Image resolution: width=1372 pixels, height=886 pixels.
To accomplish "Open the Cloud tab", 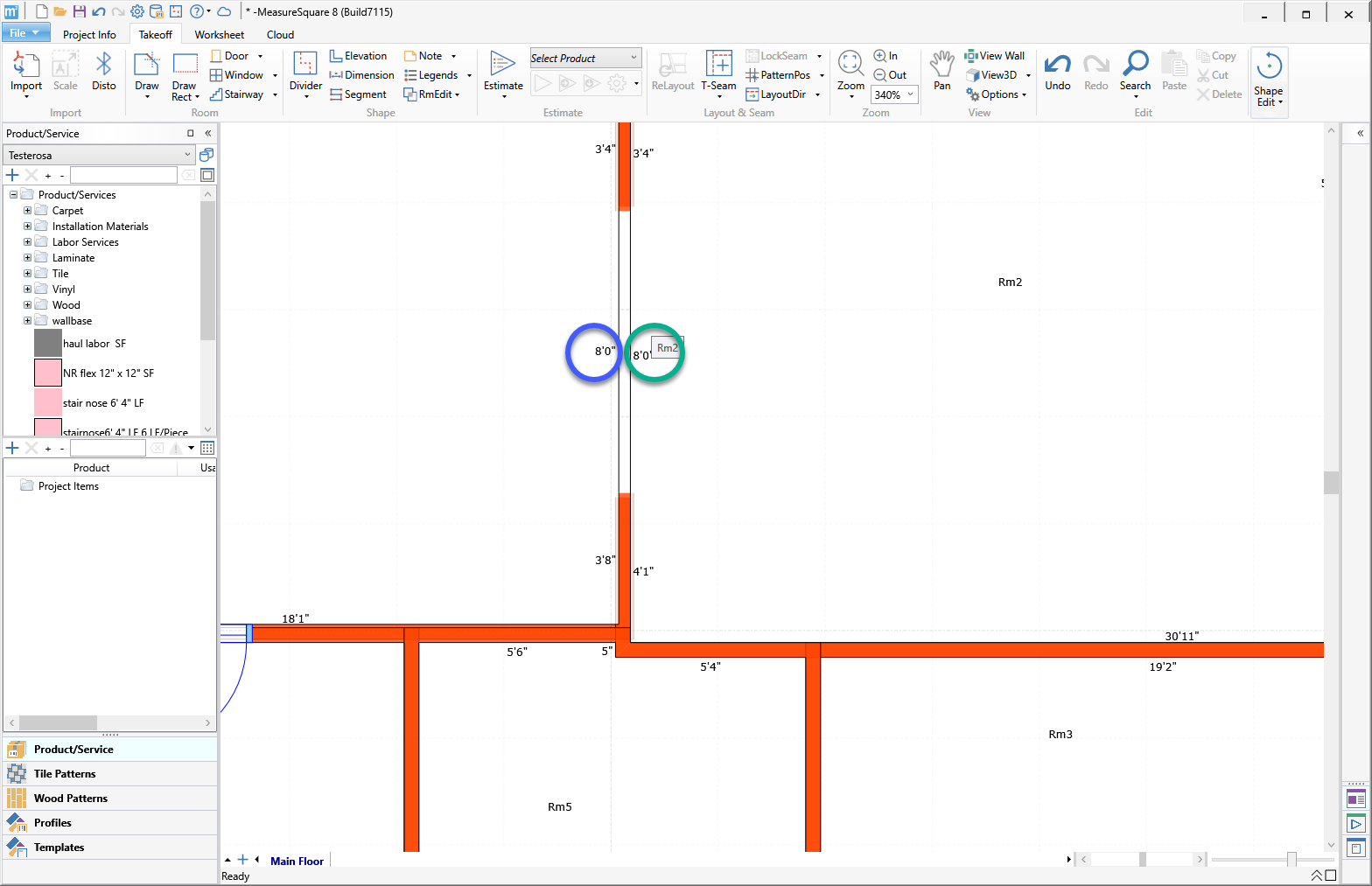I will coord(281,35).
